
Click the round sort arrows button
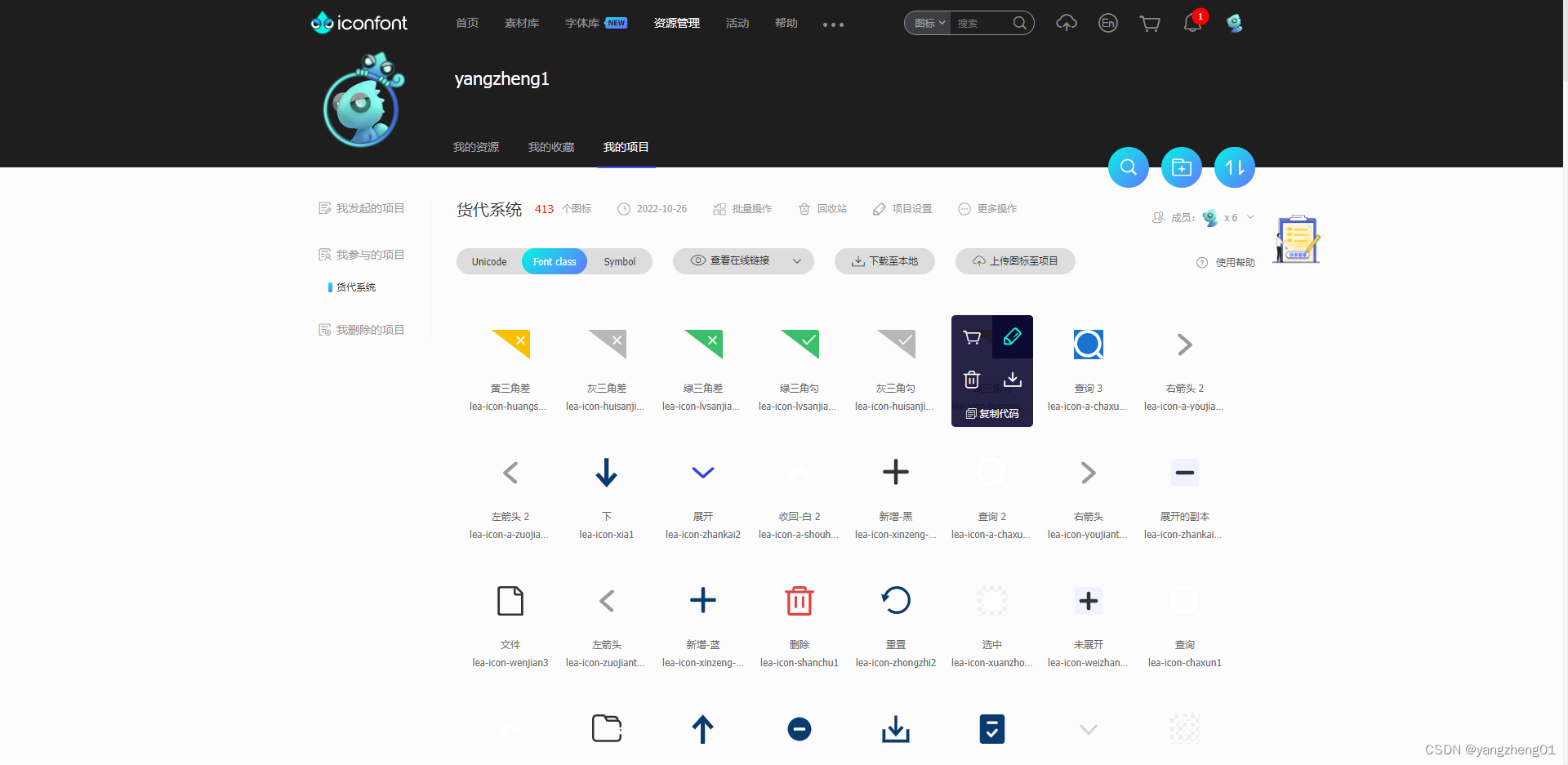(x=1235, y=167)
